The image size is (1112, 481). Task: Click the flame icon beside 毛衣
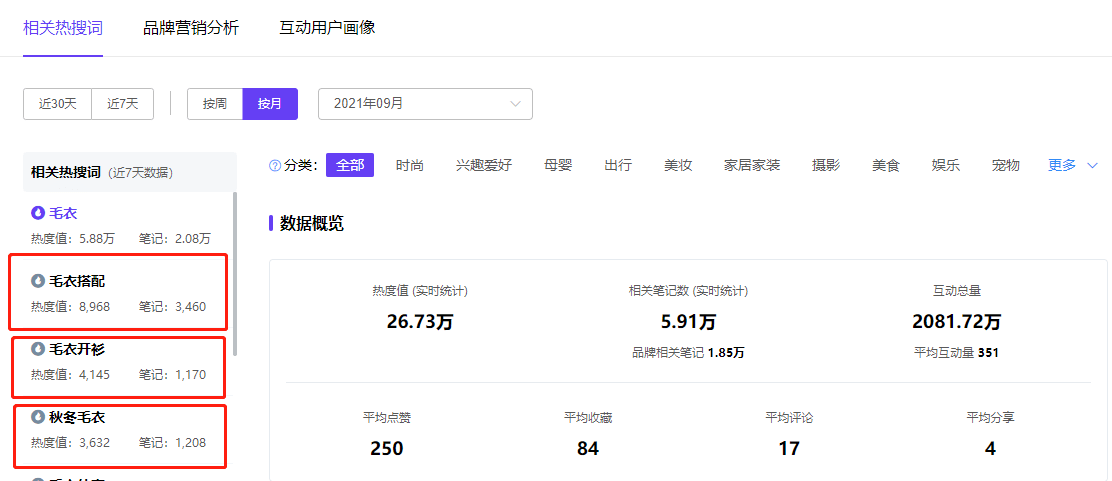click(38, 213)
